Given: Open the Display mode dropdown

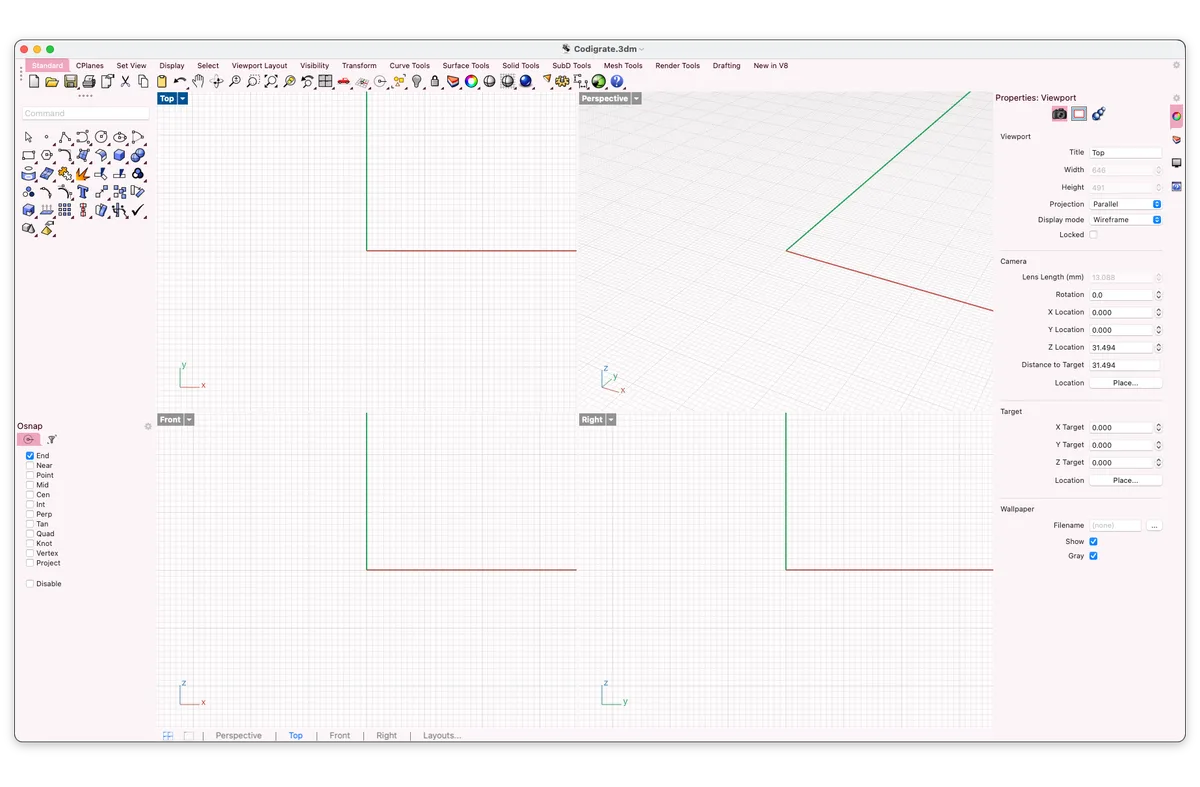Looking at the screenshot, I should click(x=1126, y=220).
